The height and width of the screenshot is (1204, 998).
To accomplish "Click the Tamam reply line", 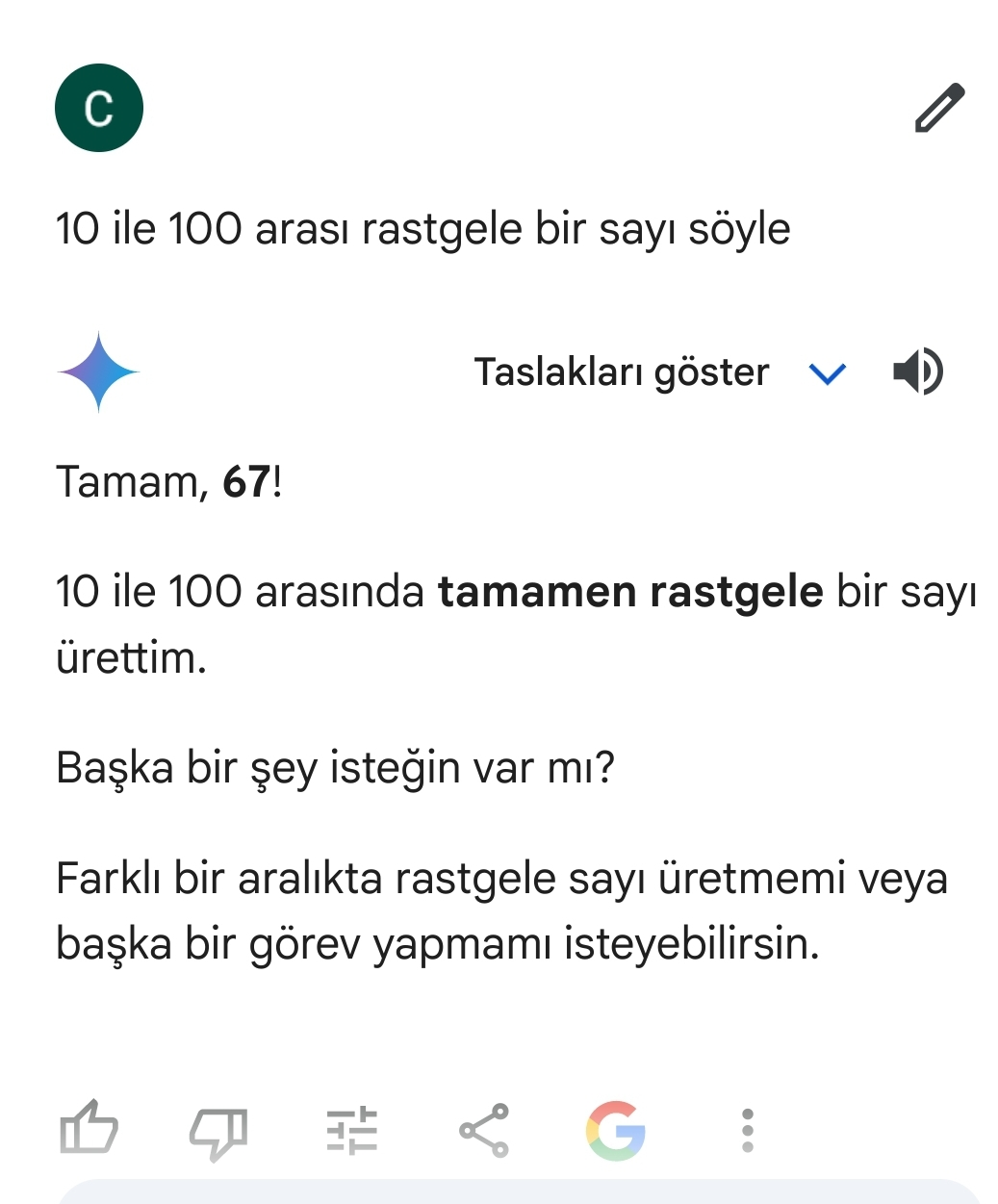I will pyautogui.click(x=169, y=482).
